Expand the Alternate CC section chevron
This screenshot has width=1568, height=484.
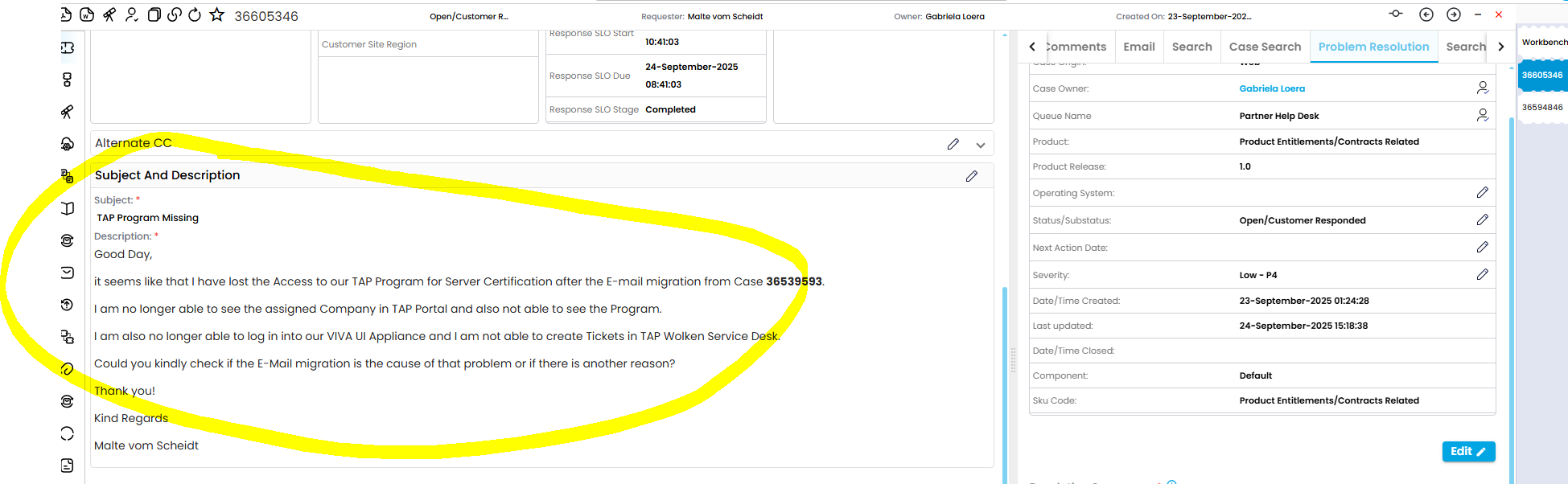(981, 145)
